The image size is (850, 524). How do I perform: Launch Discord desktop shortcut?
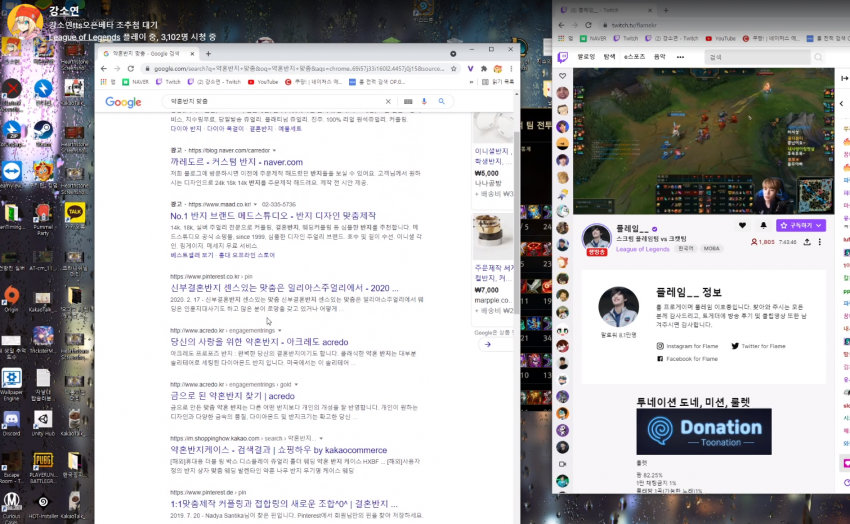tap(11, 423)
